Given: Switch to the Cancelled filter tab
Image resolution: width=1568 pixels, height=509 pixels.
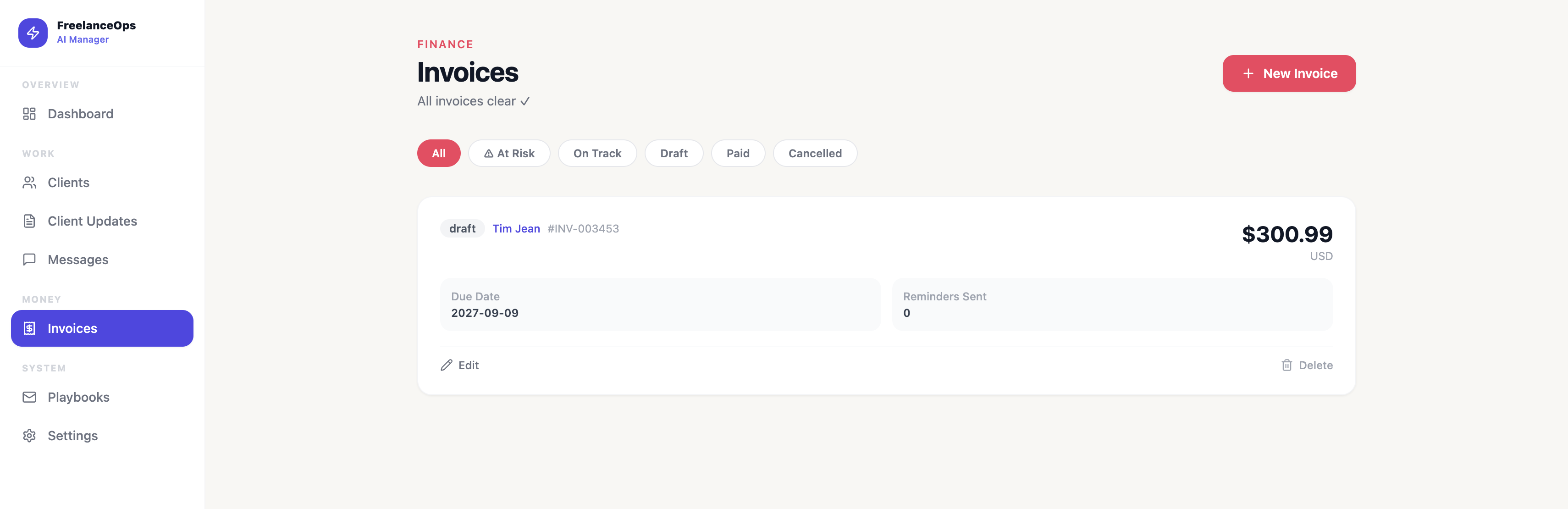Looking at the screenshot, I should [815, 154].
